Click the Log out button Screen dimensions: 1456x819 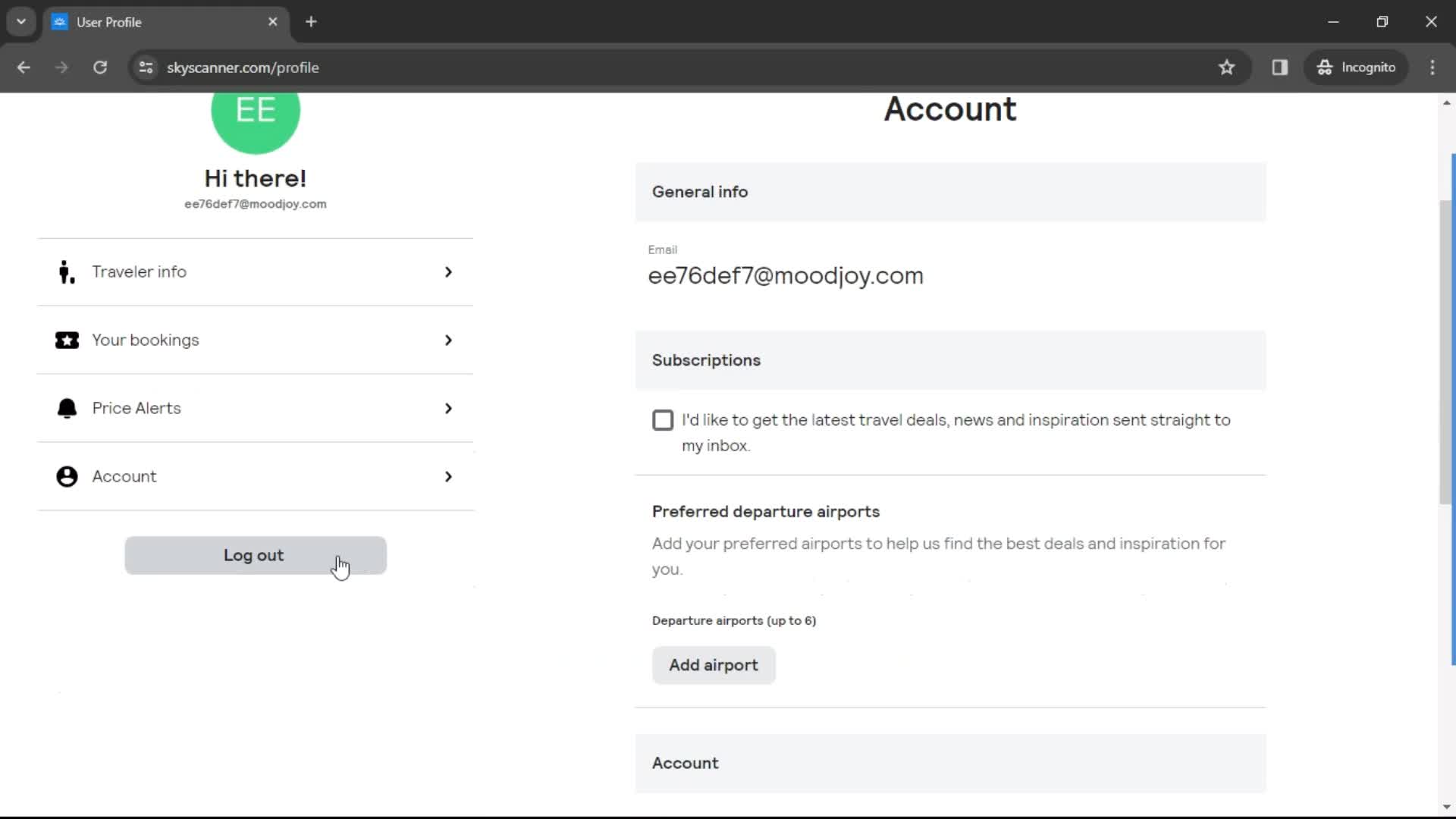pos(254,555)
